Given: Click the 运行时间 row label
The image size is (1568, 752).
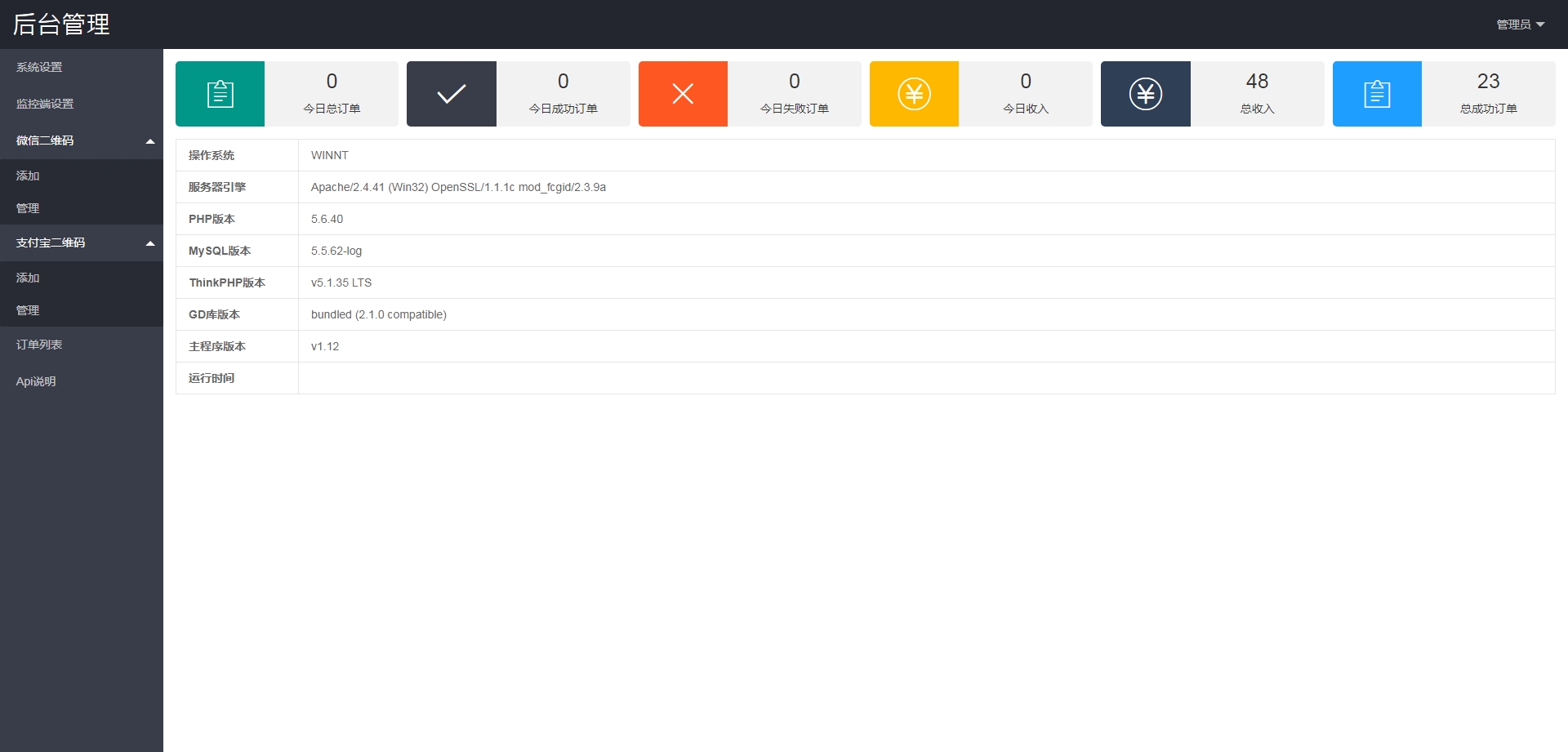Looking at the screenshot, I should [x=212, y=378].
